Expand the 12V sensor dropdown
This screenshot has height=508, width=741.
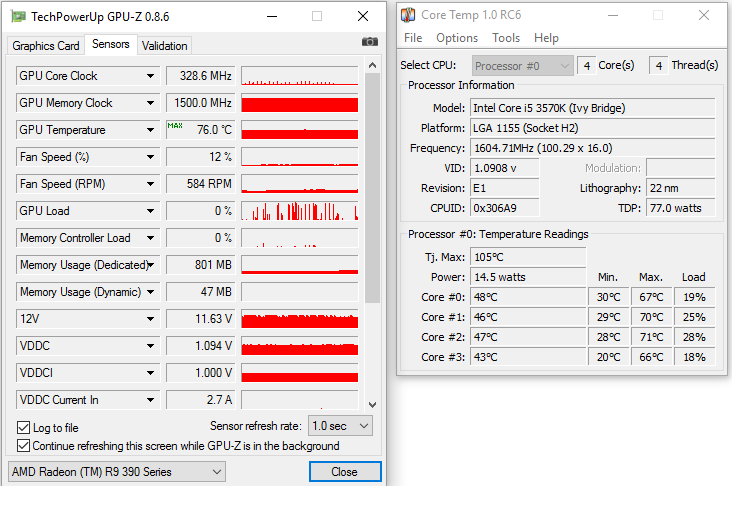[150, 319]
